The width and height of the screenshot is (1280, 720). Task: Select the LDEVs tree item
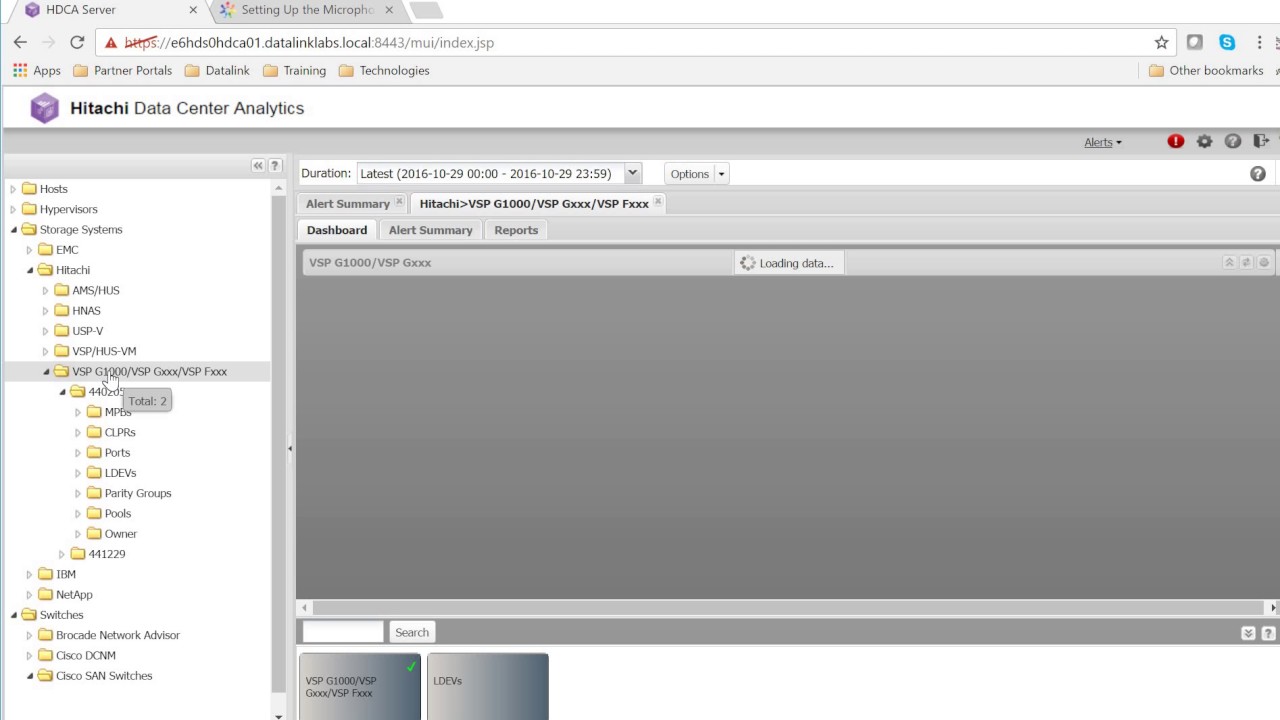pyautogui.click(x=120, y=473)
